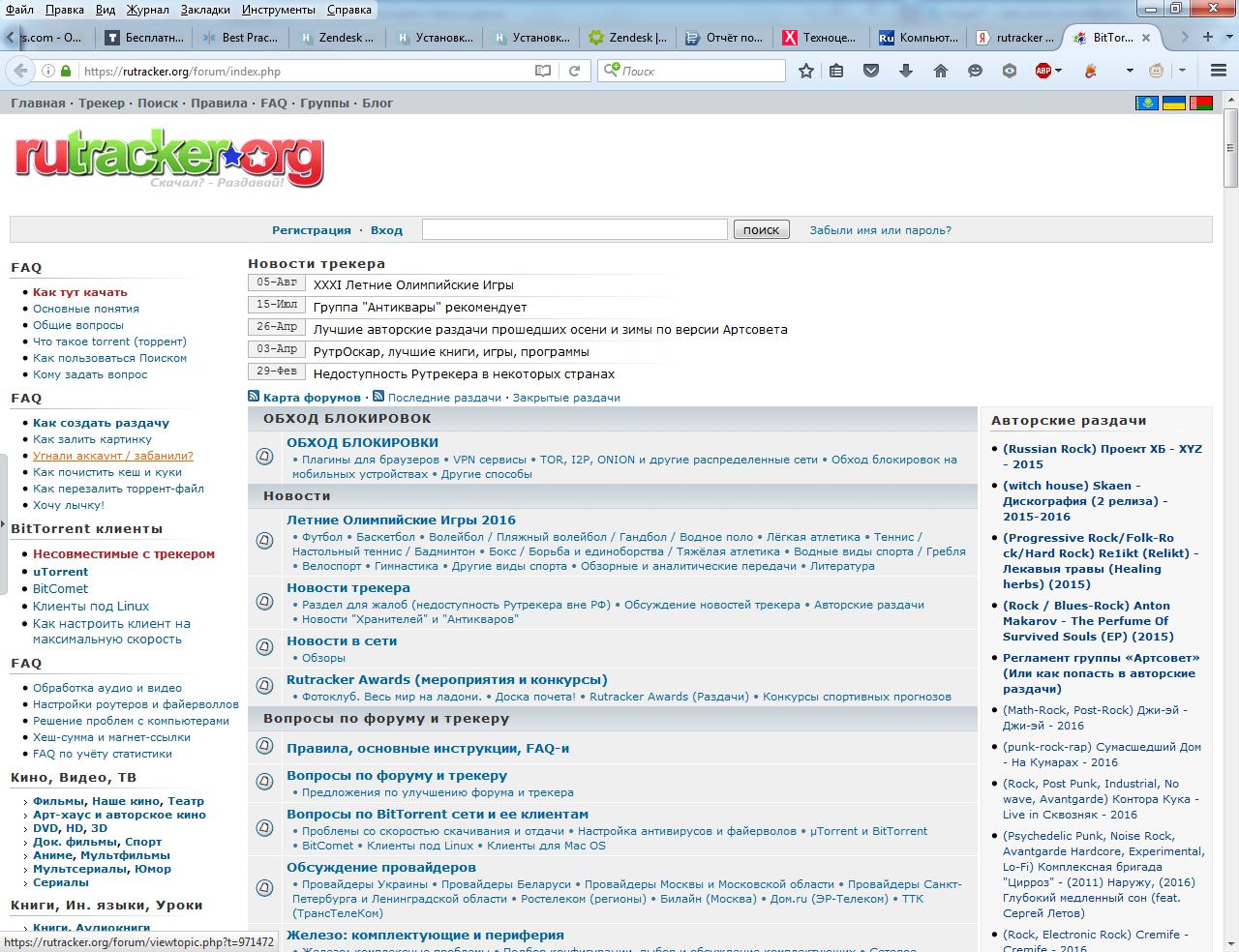Click the Вход login link
Screen dimensions: 1239x952
tap(386, 230)
